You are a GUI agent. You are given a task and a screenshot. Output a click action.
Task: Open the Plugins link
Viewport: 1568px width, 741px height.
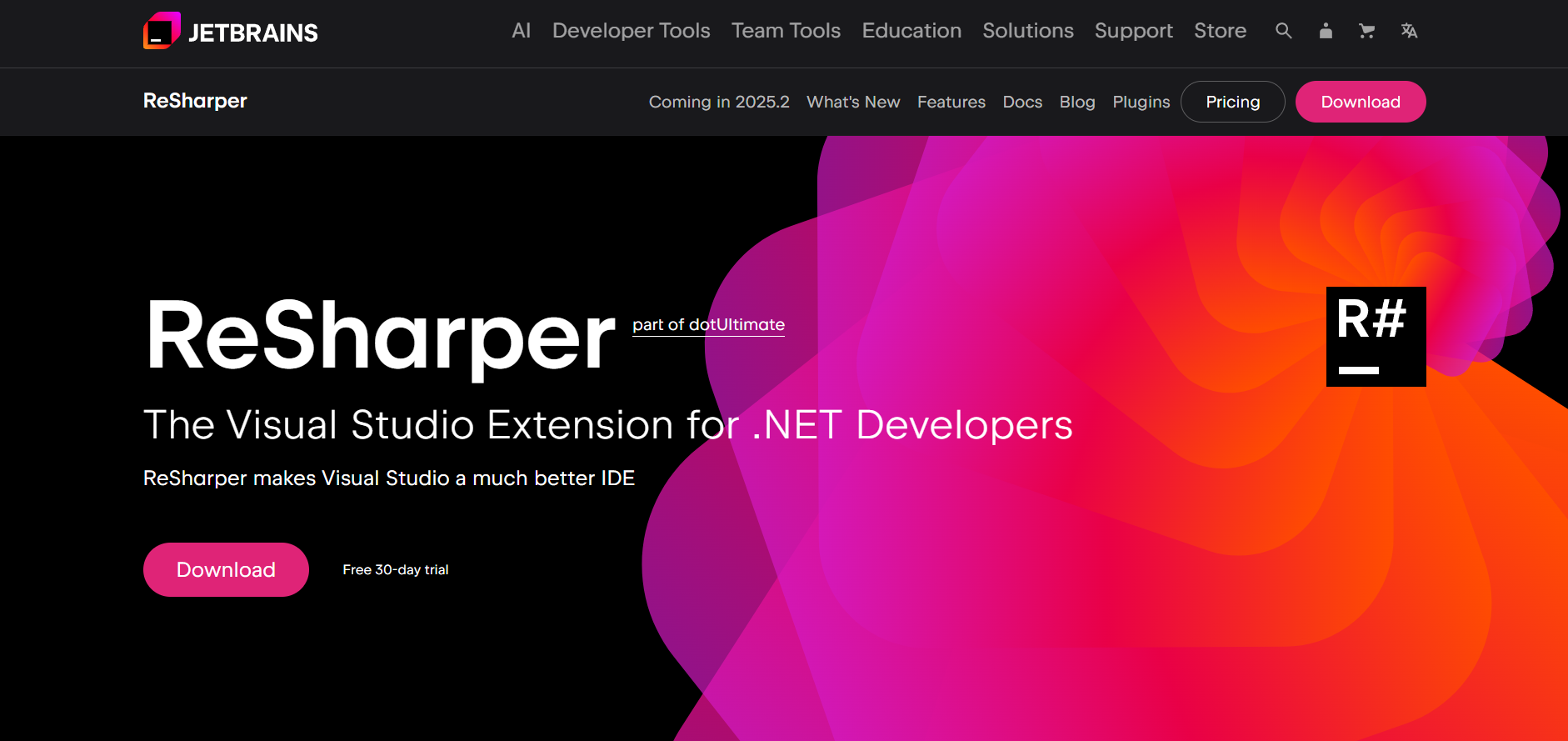click(1141, 102)
